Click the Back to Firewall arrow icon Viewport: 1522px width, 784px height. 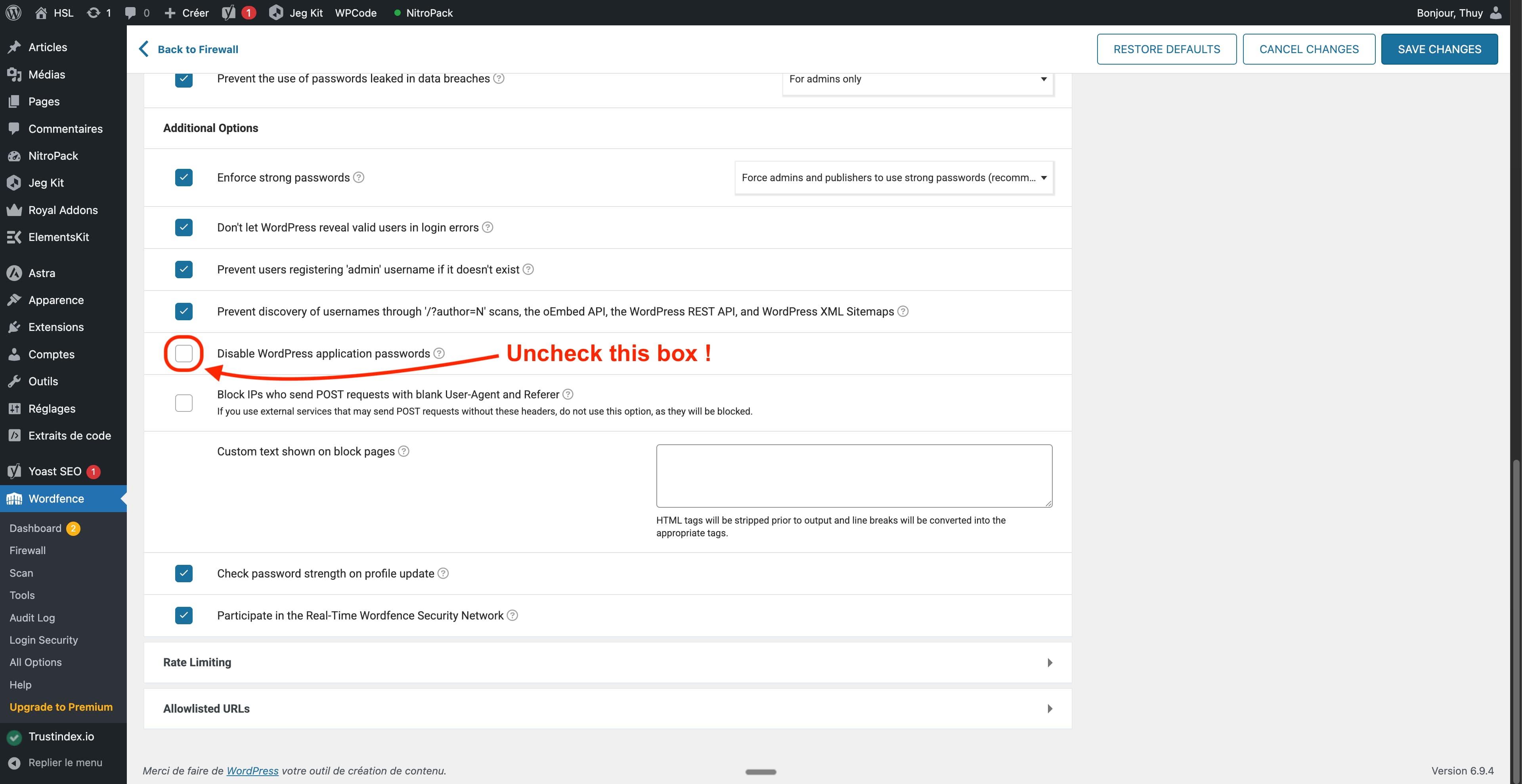(143, 49)
